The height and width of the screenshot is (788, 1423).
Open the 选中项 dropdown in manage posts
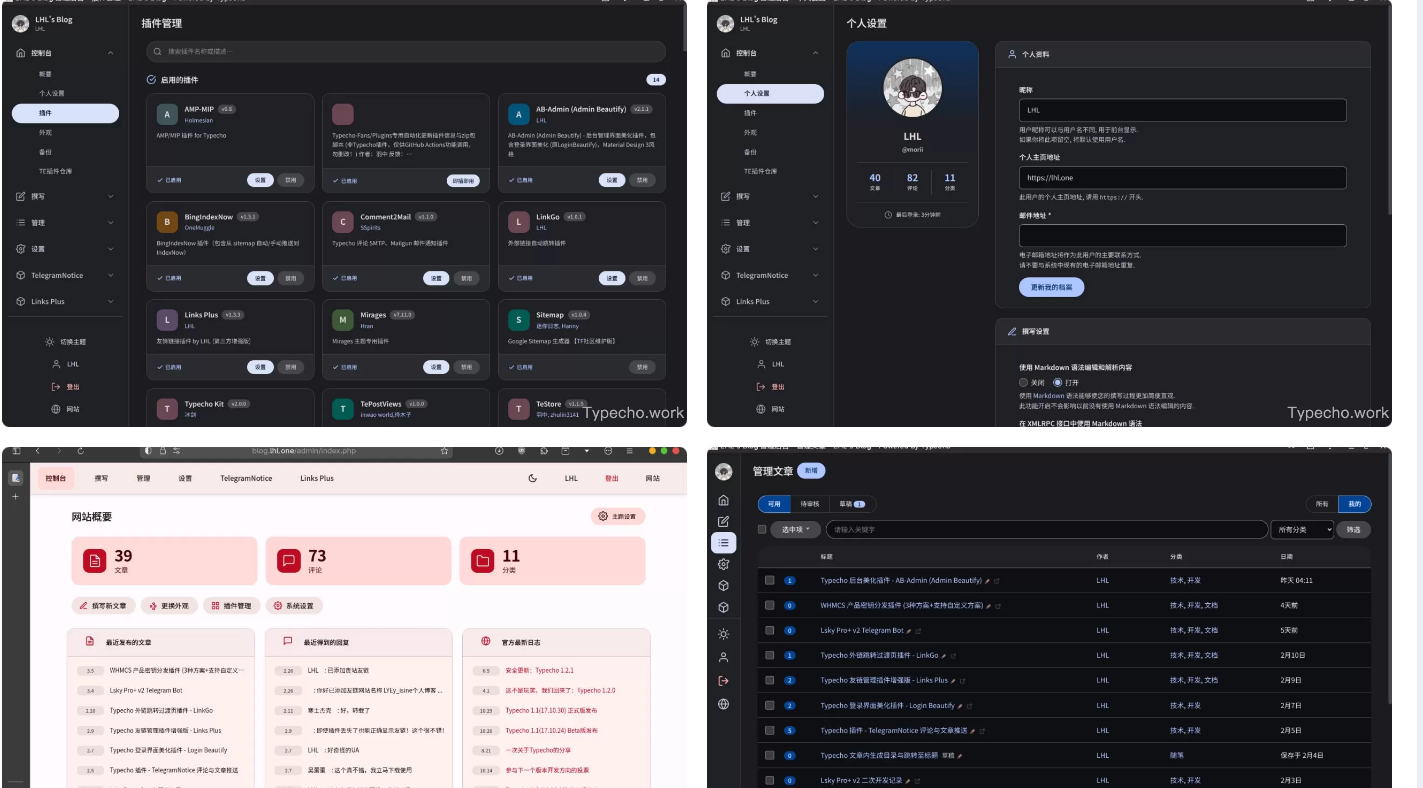click(796, 529)
